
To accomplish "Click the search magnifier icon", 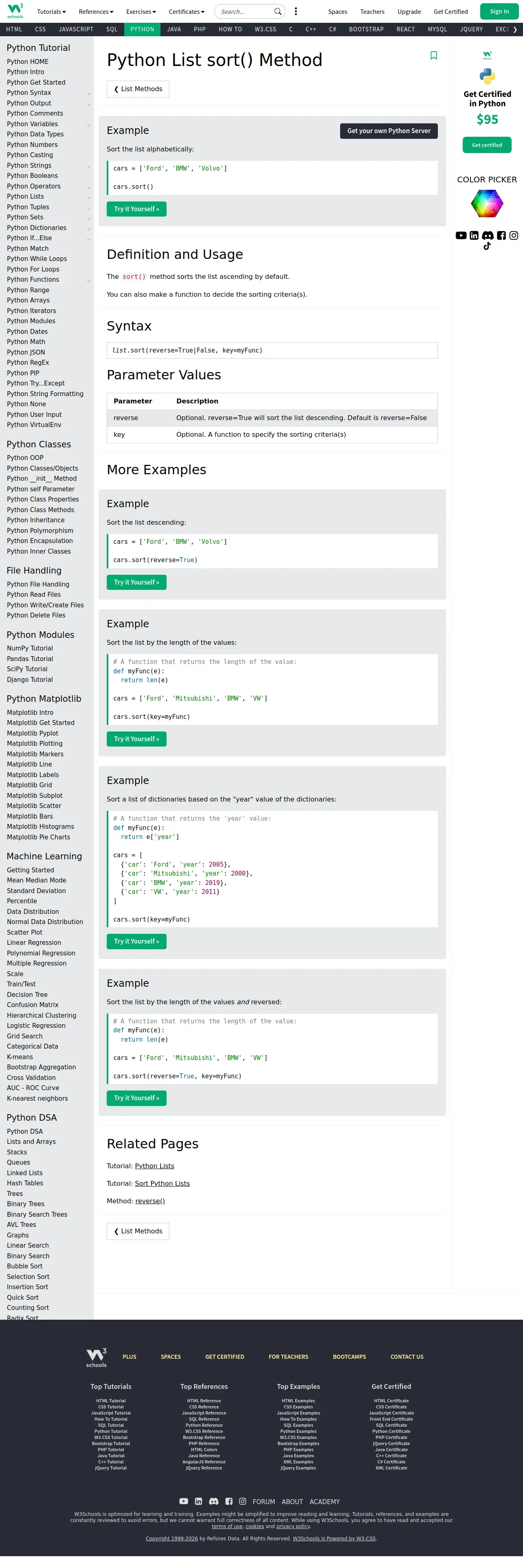I will (x=278, y=11).
